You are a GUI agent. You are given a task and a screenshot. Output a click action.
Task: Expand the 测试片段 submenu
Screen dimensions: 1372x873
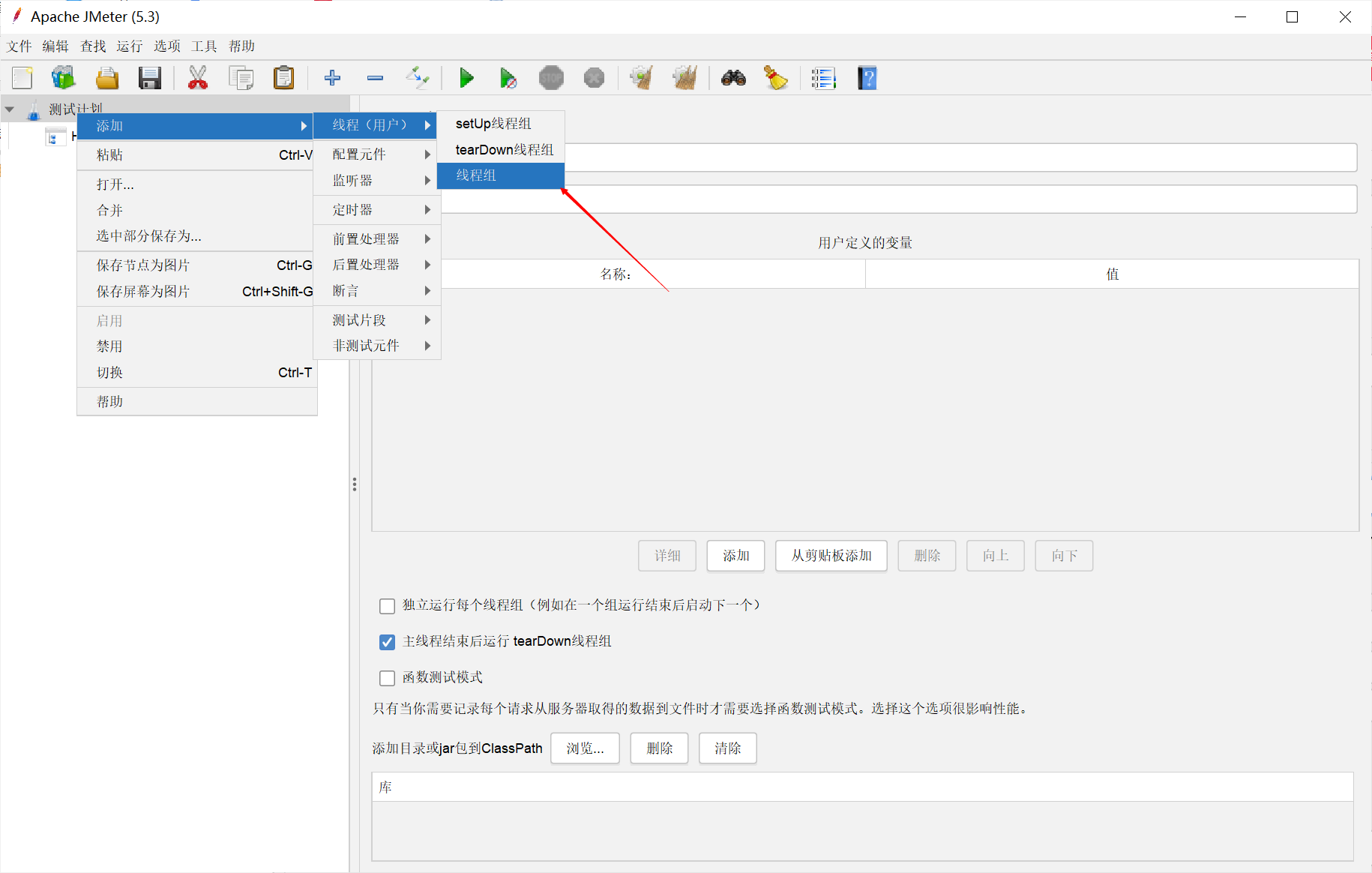coord(376,320)
